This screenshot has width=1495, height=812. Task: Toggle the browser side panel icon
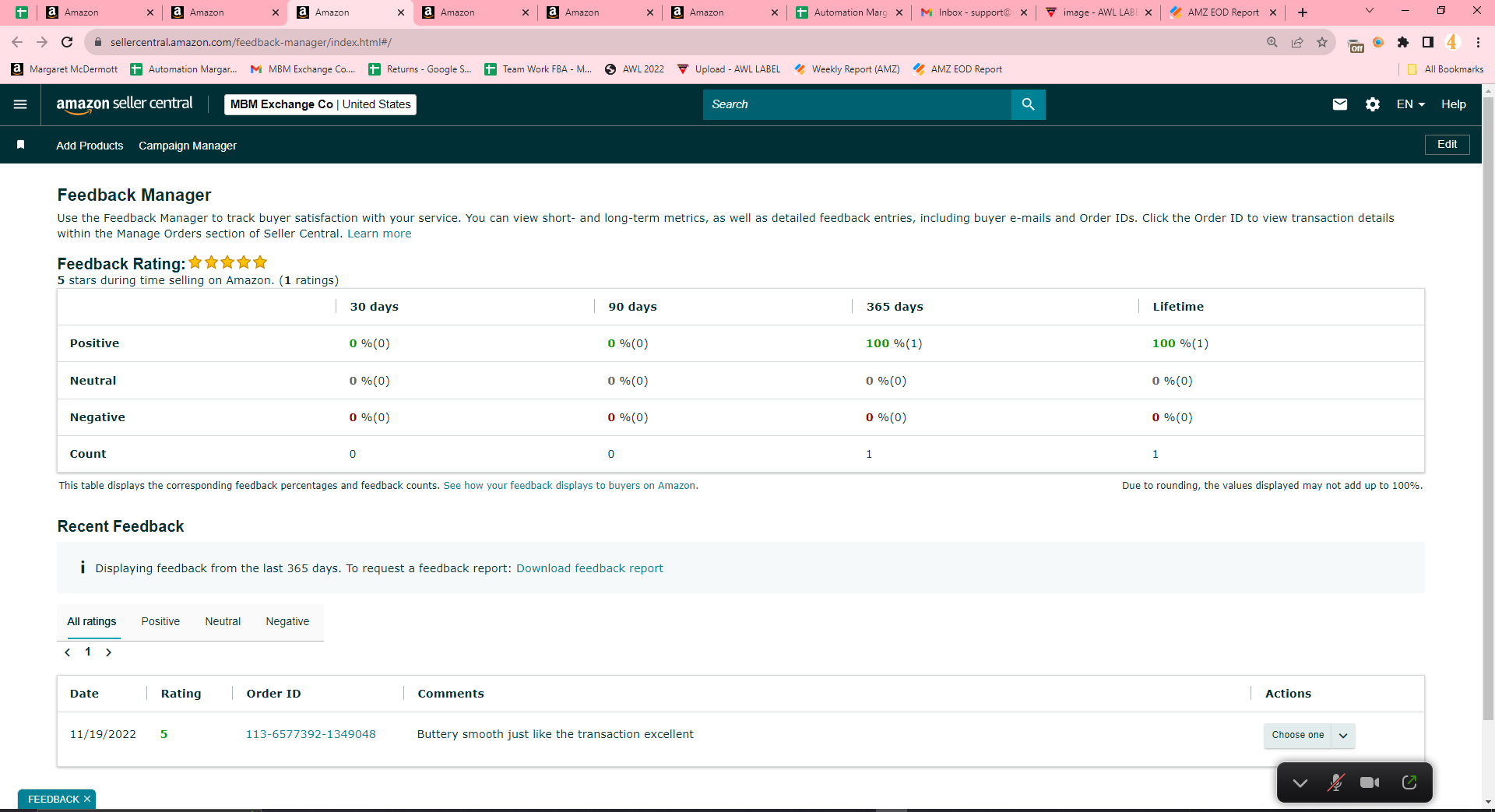click(x=1428, y=42)
